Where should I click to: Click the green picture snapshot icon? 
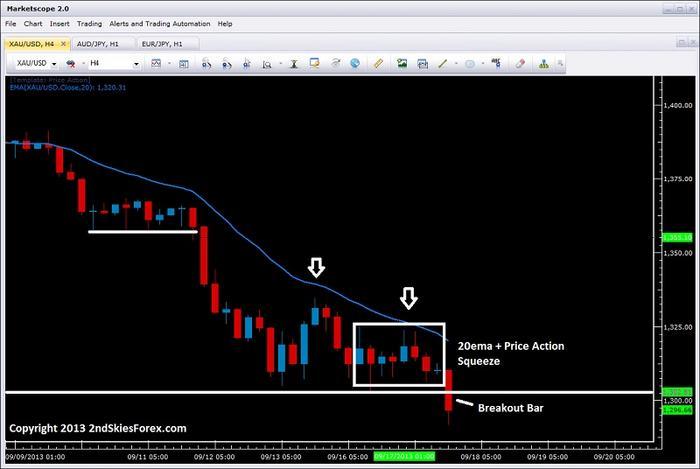click(x=402, y=63)
